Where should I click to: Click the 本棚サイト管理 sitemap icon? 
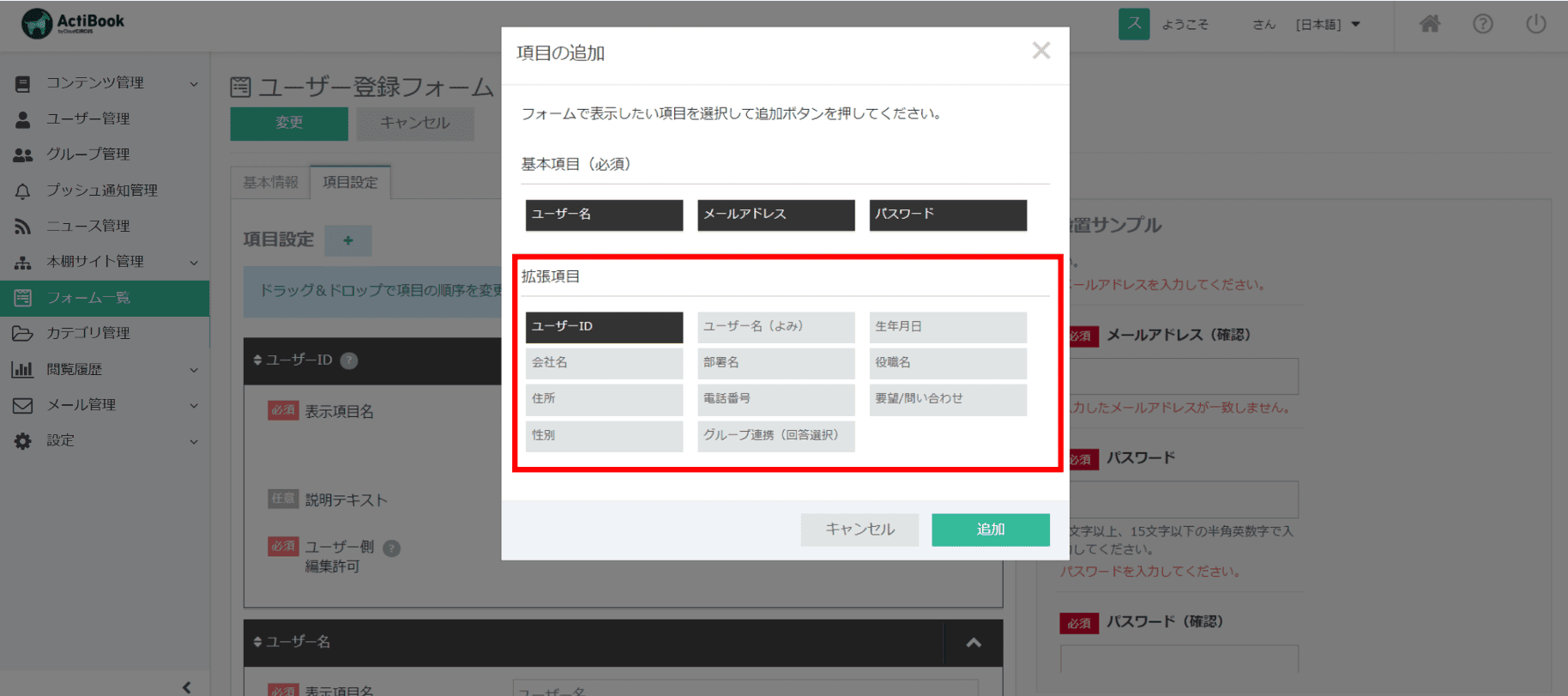click(x=23, y=262)
